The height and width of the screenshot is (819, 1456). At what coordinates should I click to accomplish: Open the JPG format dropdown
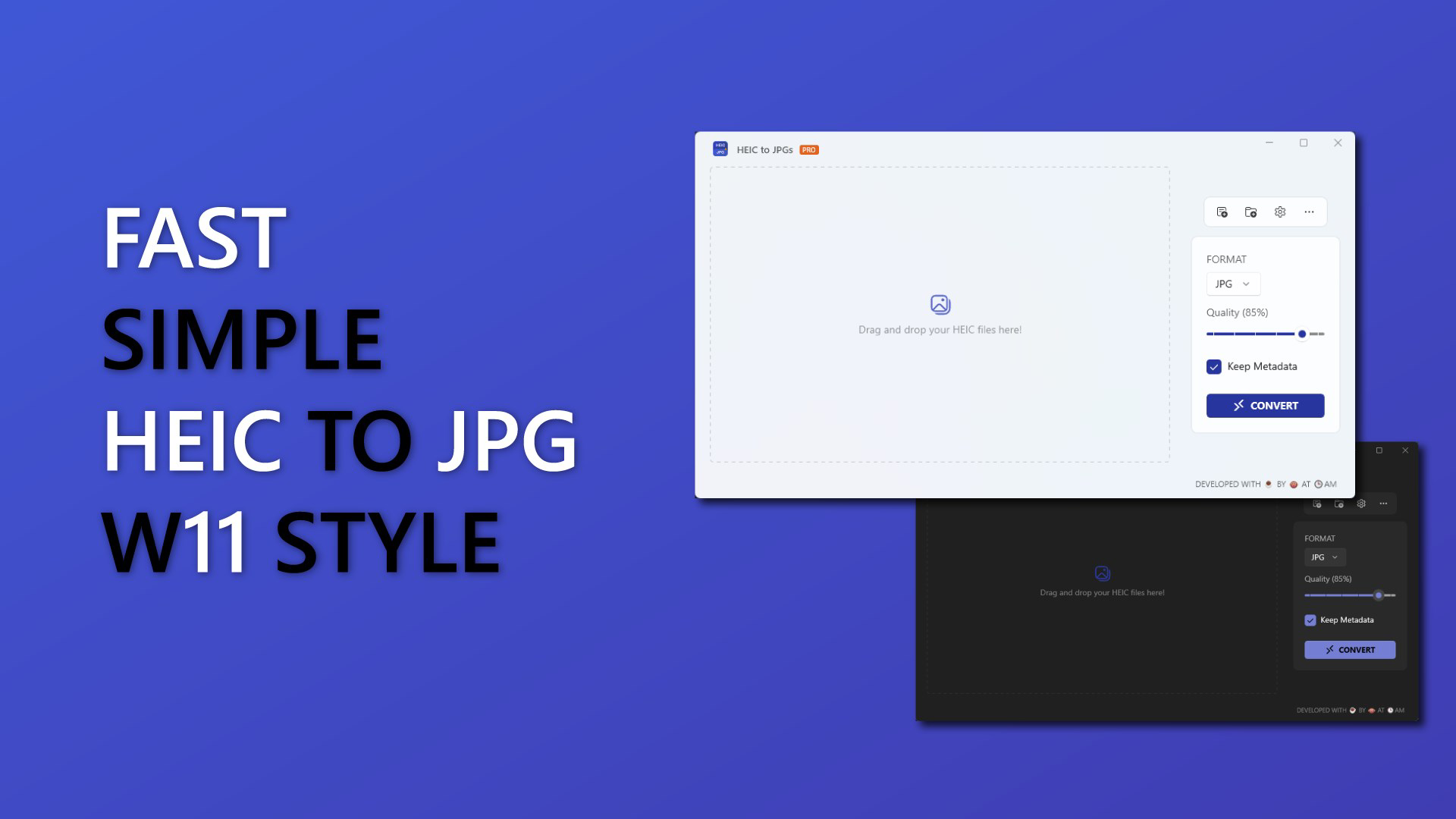1233,284
